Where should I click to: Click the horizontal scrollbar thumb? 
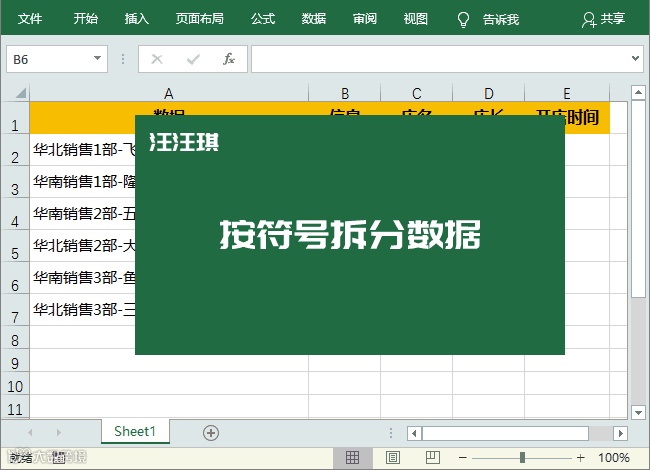click(505, 434)
